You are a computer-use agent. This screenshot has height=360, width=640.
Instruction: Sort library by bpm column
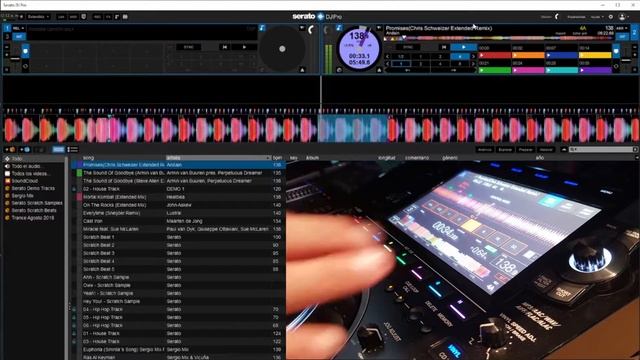coord(278,158)
